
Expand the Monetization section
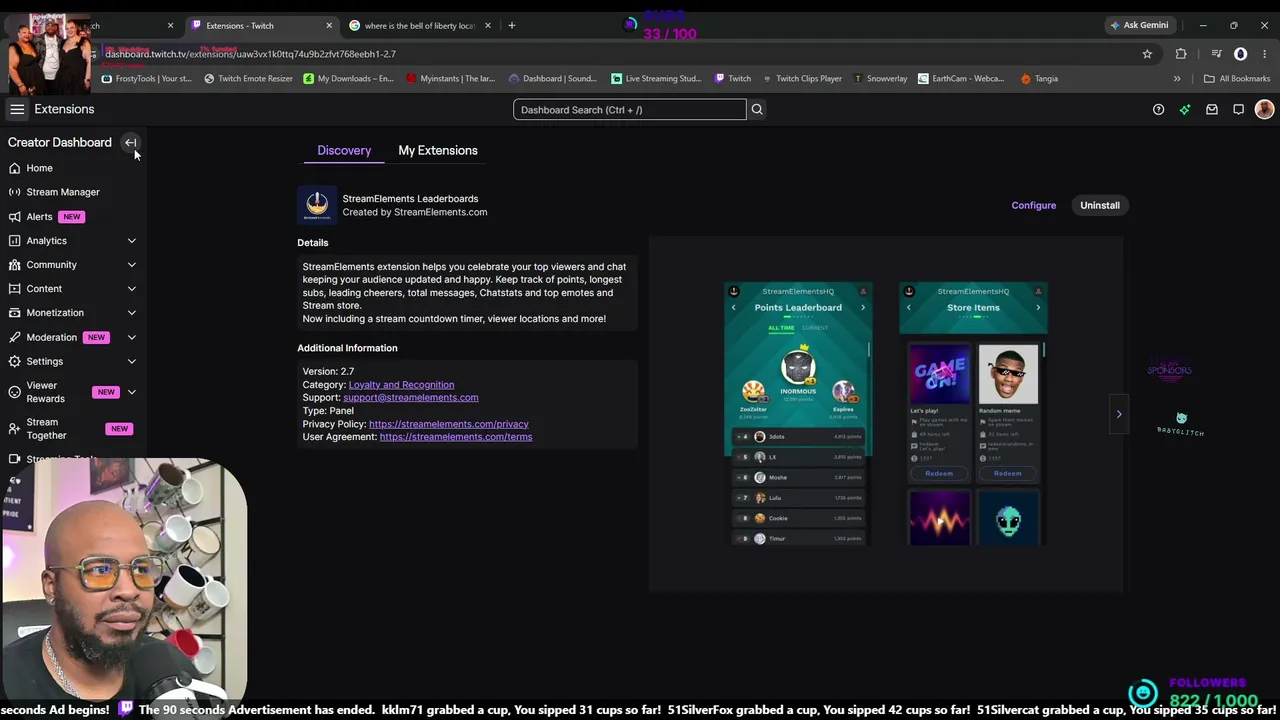coord(131,313)
